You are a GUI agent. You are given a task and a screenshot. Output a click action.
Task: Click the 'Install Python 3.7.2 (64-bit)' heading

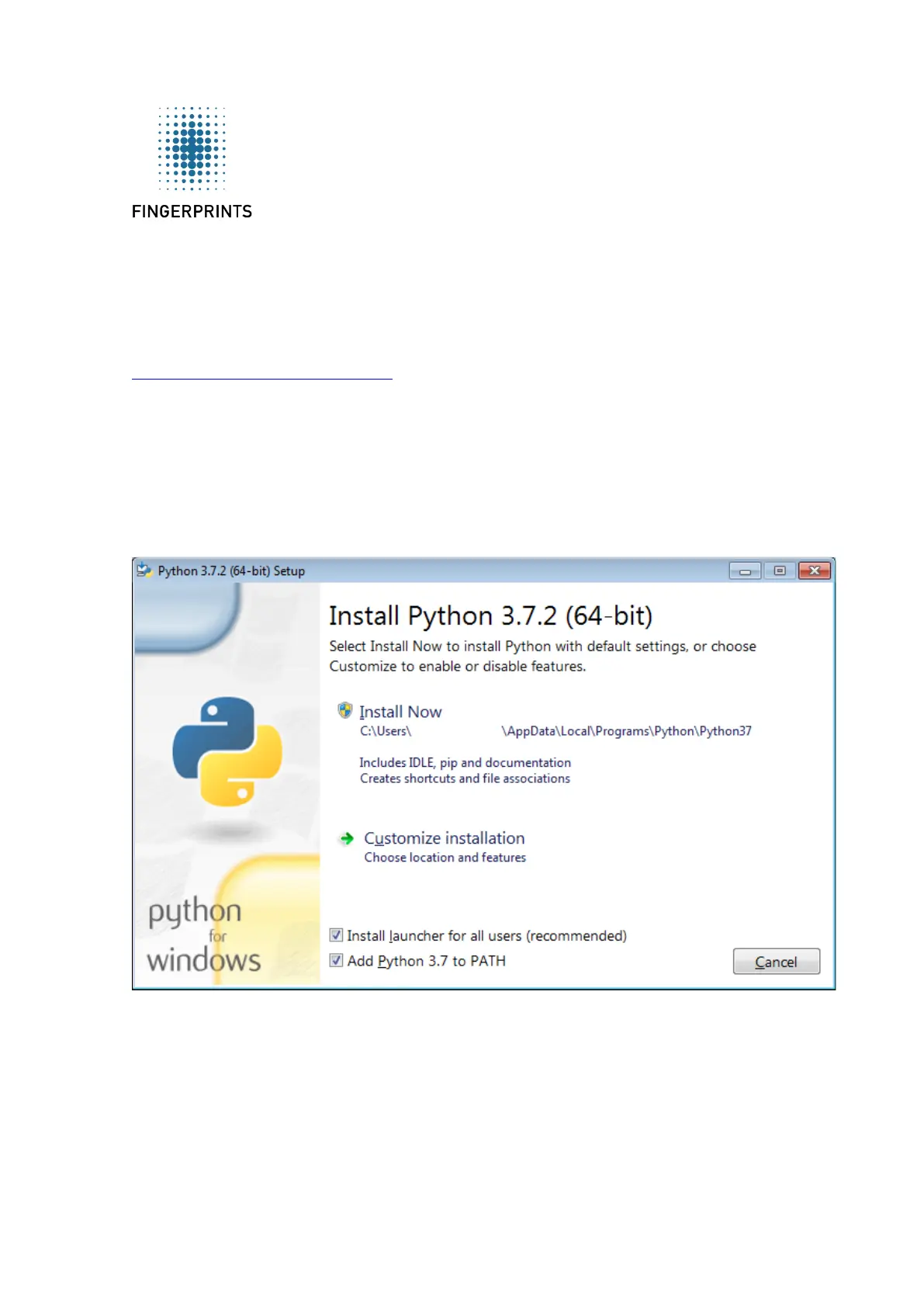[x=490, y=616]
